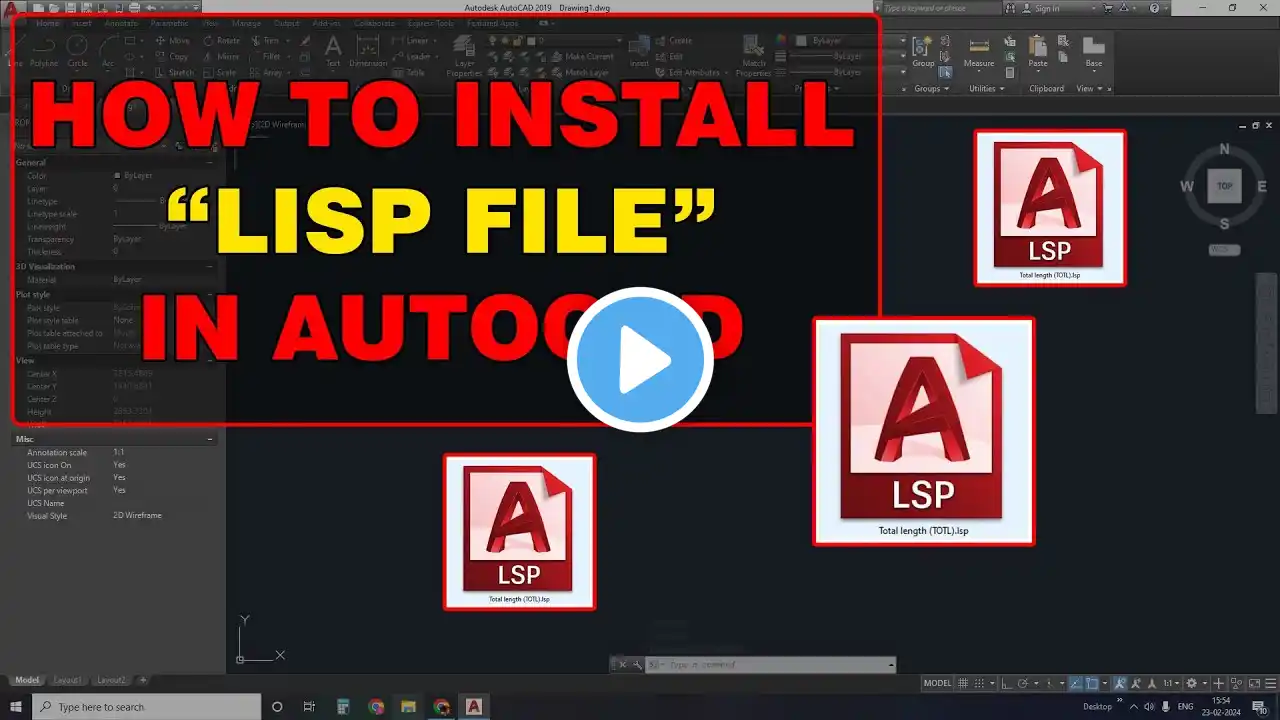
Task: Open Workspace Switching gear icon in status bar
Action: [x=1191, y=683]
